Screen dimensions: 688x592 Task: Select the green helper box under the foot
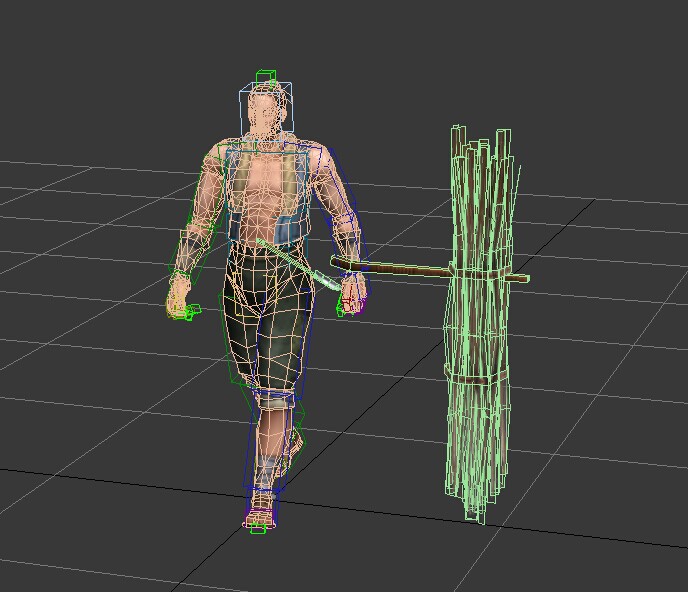258,530
